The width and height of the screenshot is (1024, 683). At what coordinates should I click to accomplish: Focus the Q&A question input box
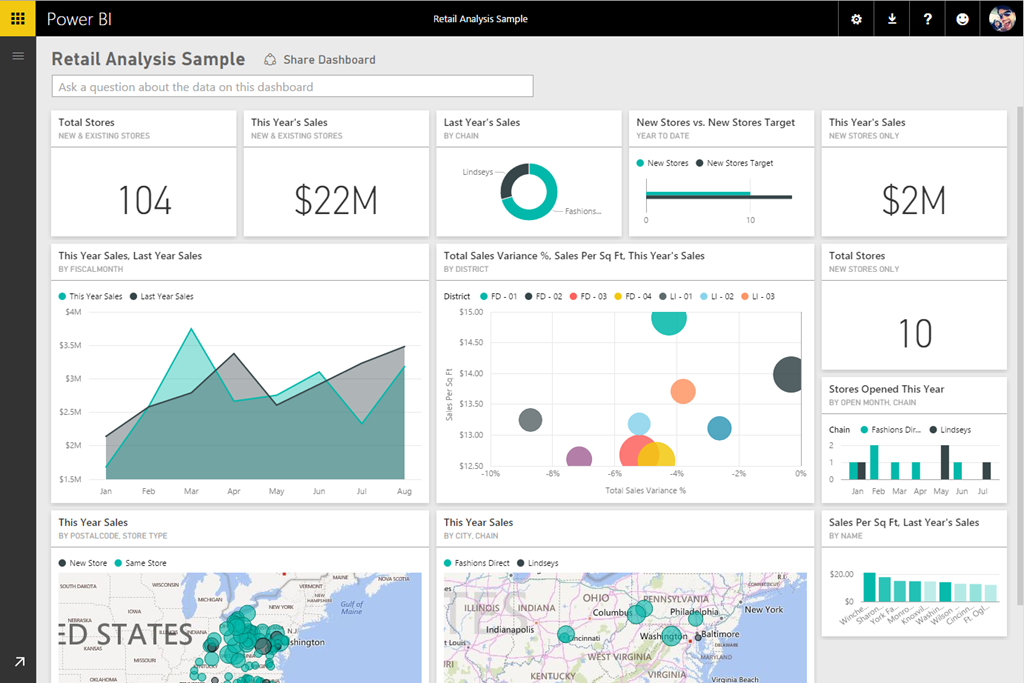click(293, 87)
